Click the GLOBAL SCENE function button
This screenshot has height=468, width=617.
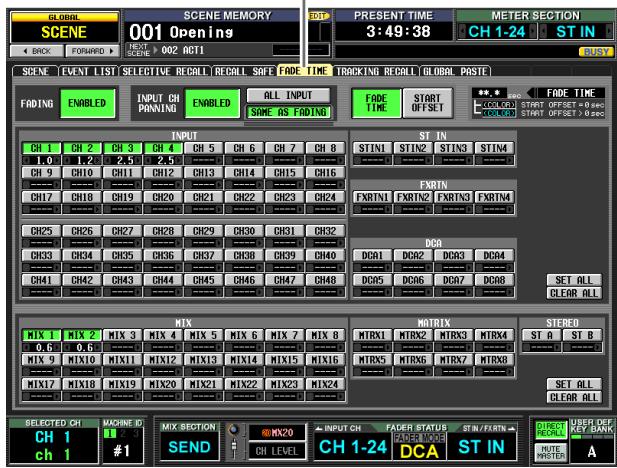(x=64, y=28)
